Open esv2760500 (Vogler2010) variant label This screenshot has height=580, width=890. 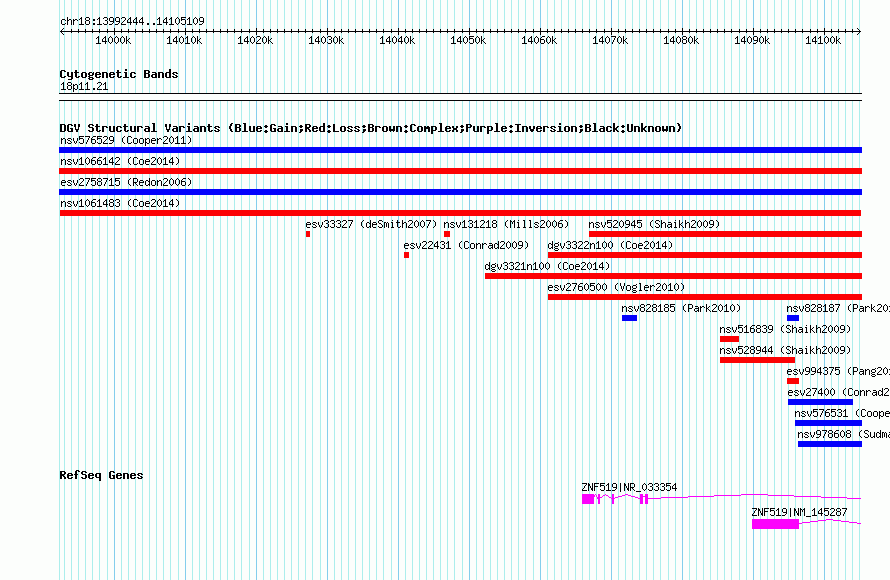tap(616, 287)
